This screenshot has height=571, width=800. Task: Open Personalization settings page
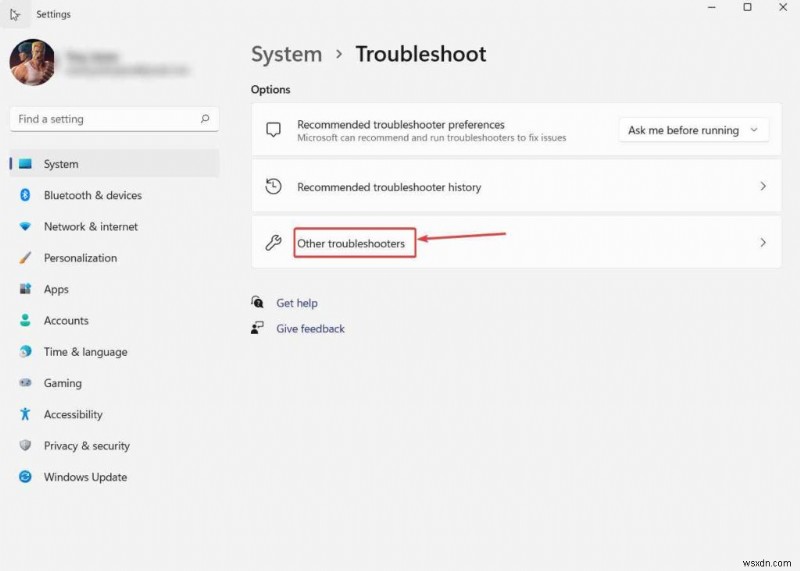(x=114, y=258)
